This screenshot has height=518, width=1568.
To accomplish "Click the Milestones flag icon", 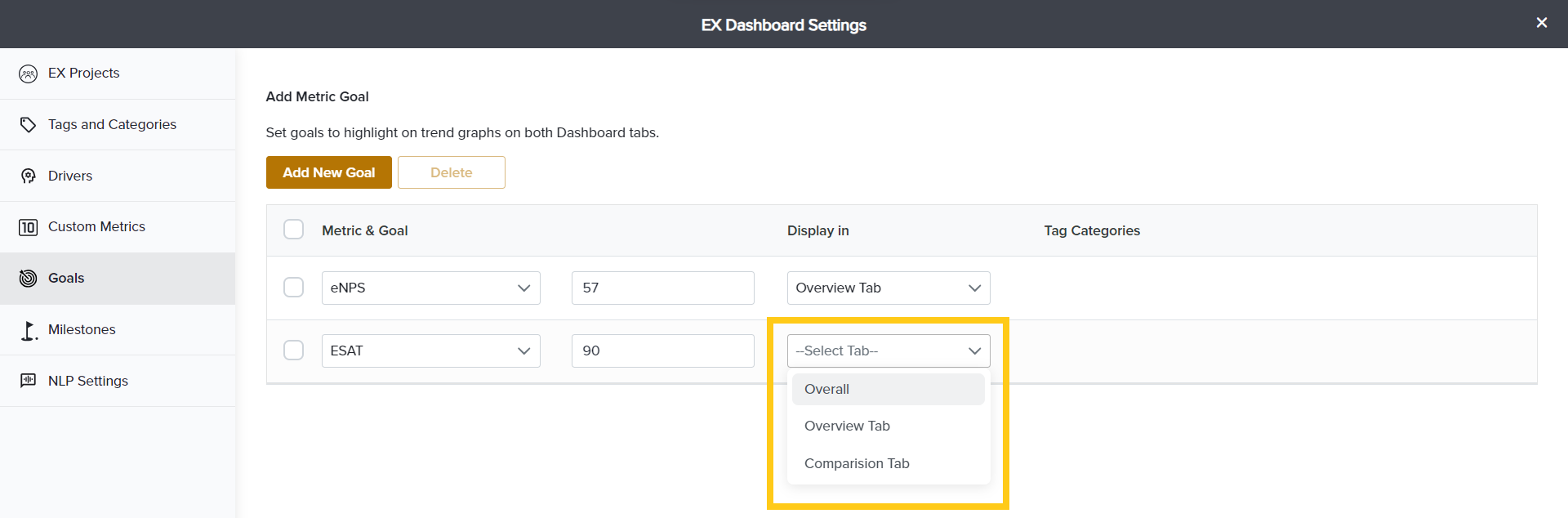I will (x=28, y=330).
